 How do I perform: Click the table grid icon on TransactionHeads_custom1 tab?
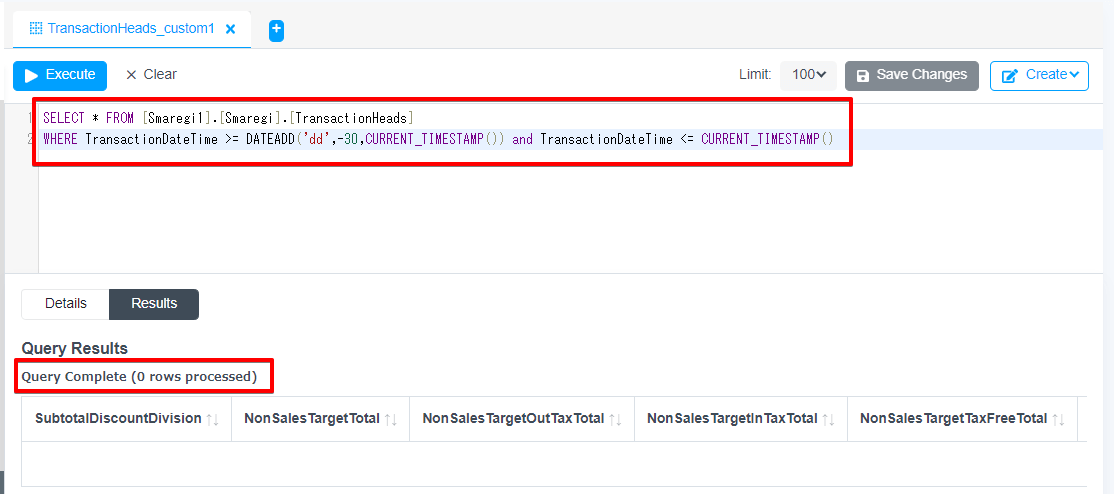pos(36,29)
